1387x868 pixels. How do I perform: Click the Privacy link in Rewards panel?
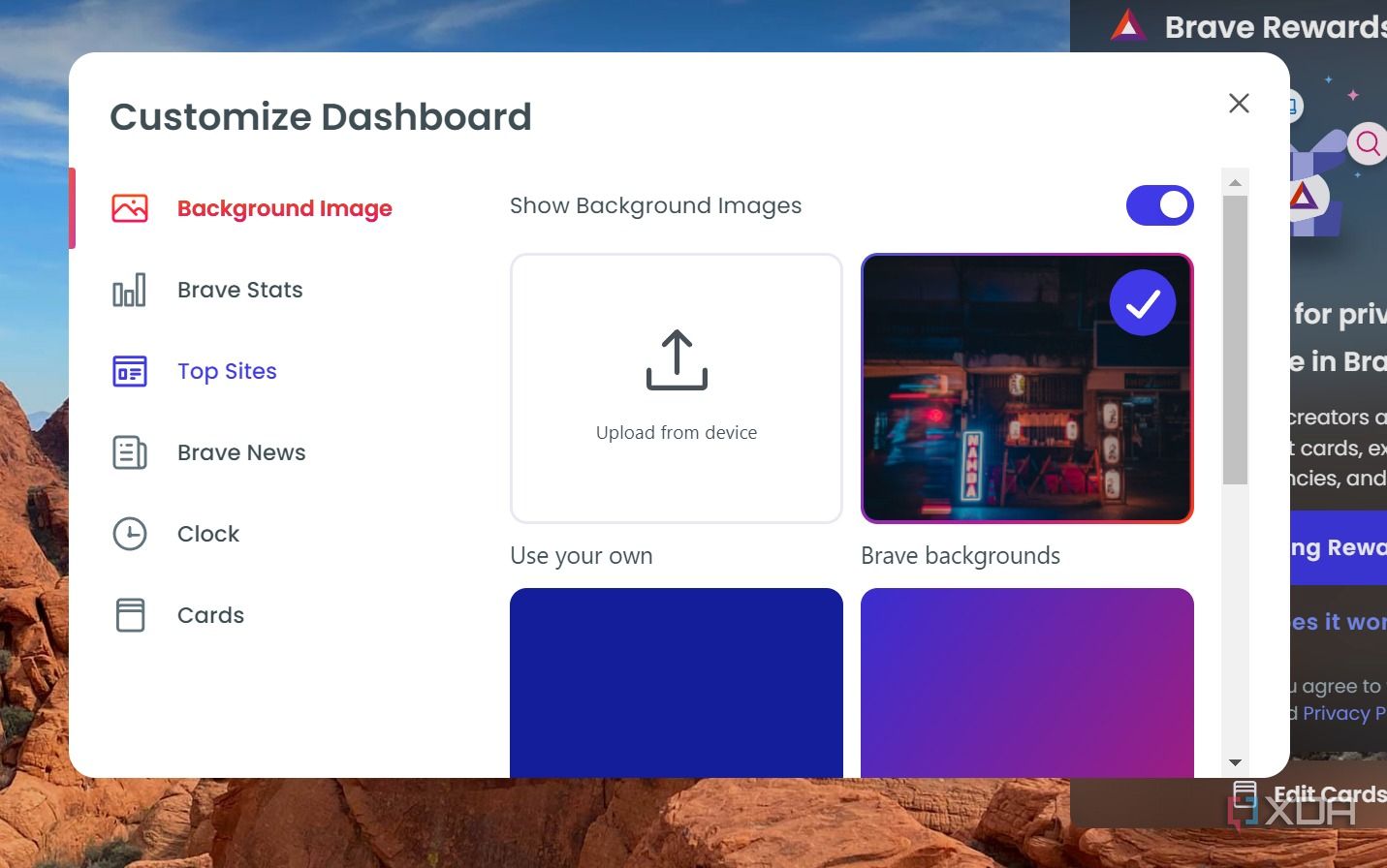1343,714
